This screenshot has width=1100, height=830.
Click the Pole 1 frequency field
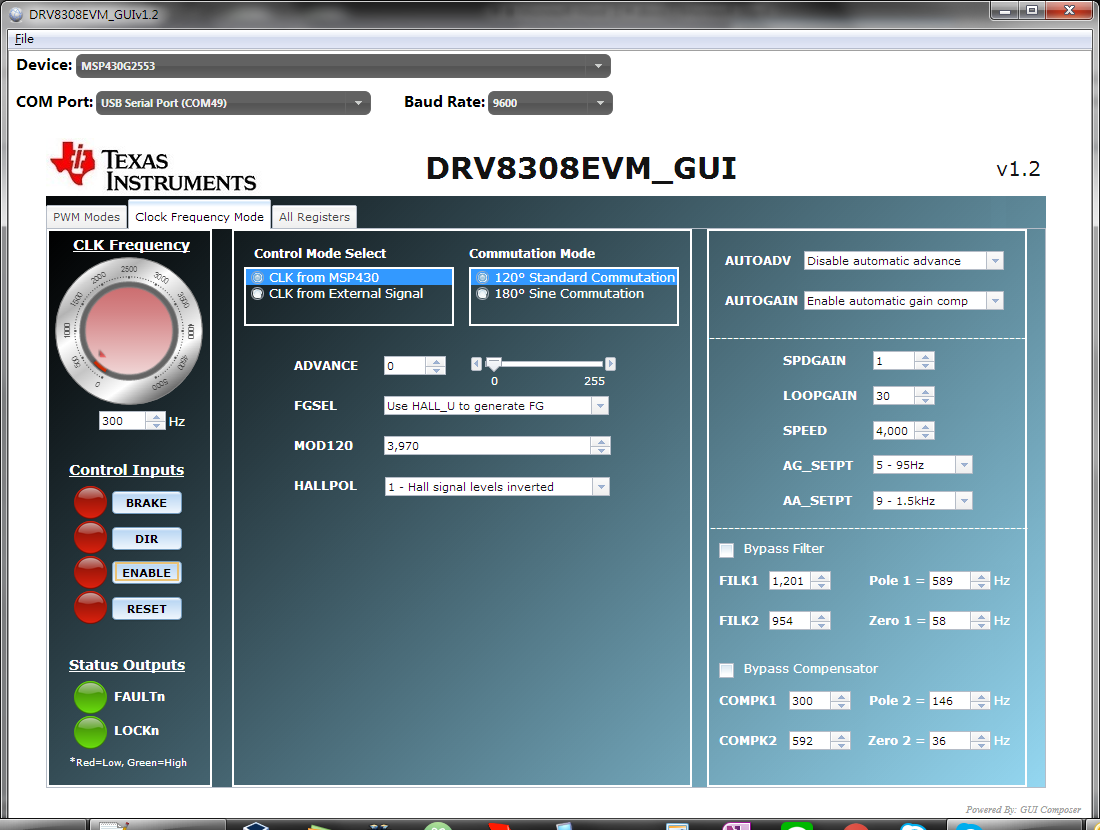point(950,581)
